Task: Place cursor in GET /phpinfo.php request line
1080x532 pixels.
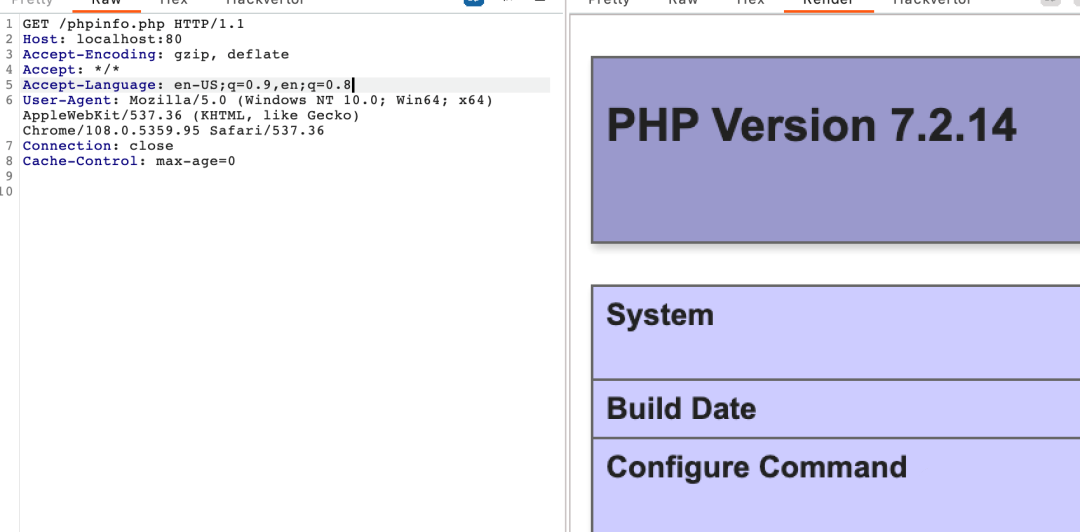Action: (x=134, y=24)
